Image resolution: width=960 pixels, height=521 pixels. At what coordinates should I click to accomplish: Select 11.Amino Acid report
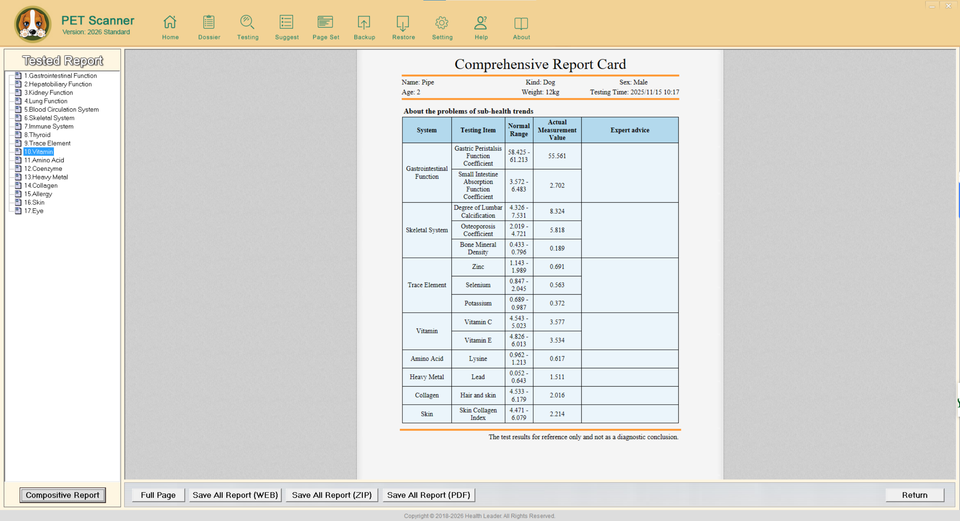tap(43, 160)
